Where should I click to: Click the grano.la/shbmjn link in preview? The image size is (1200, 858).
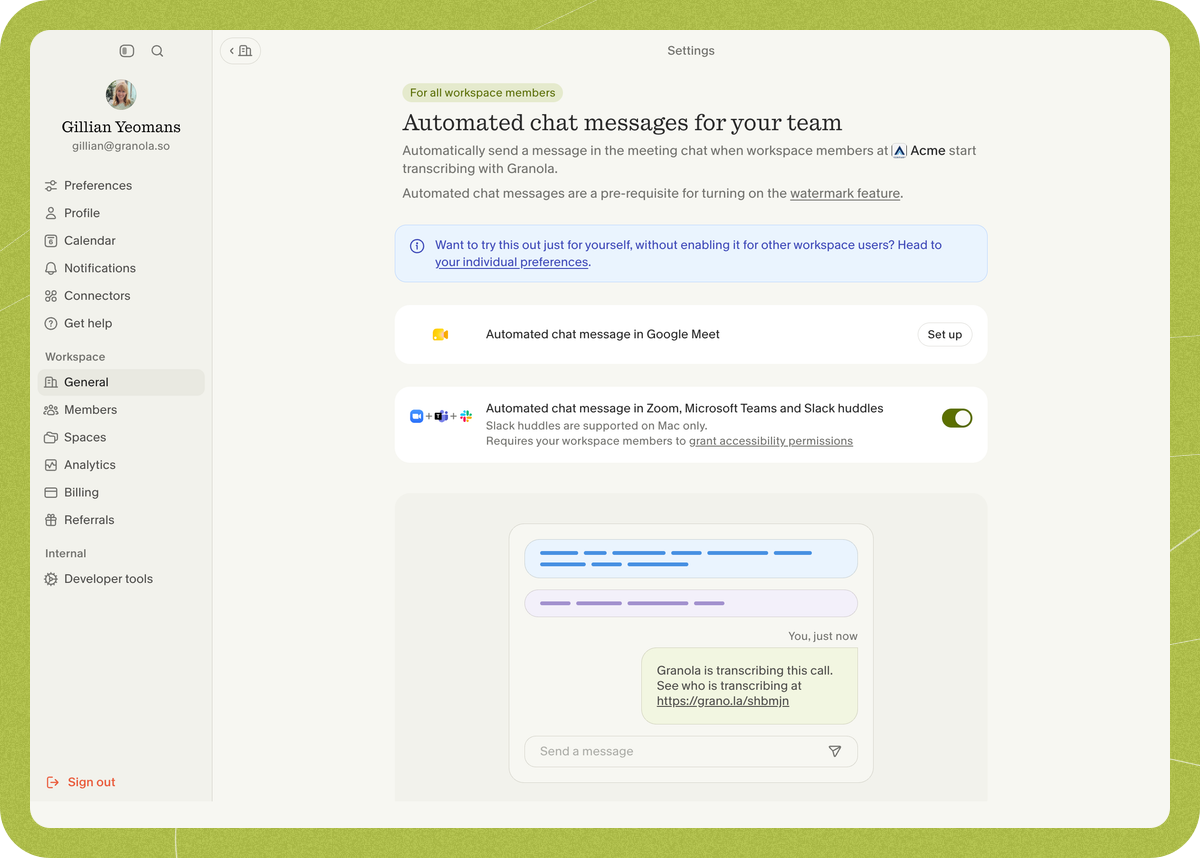click(x=723, y=702)
